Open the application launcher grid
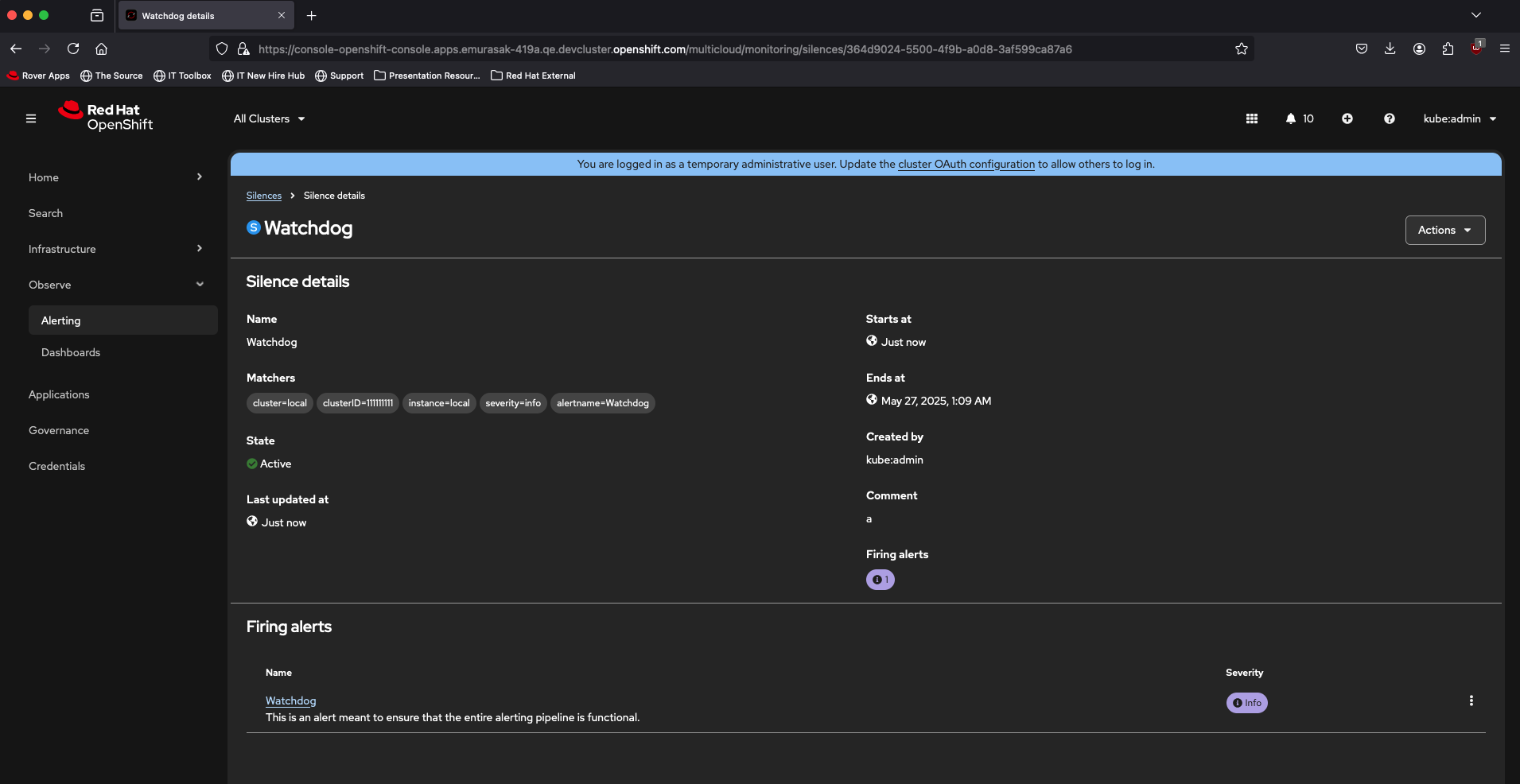 point(1252,118)
